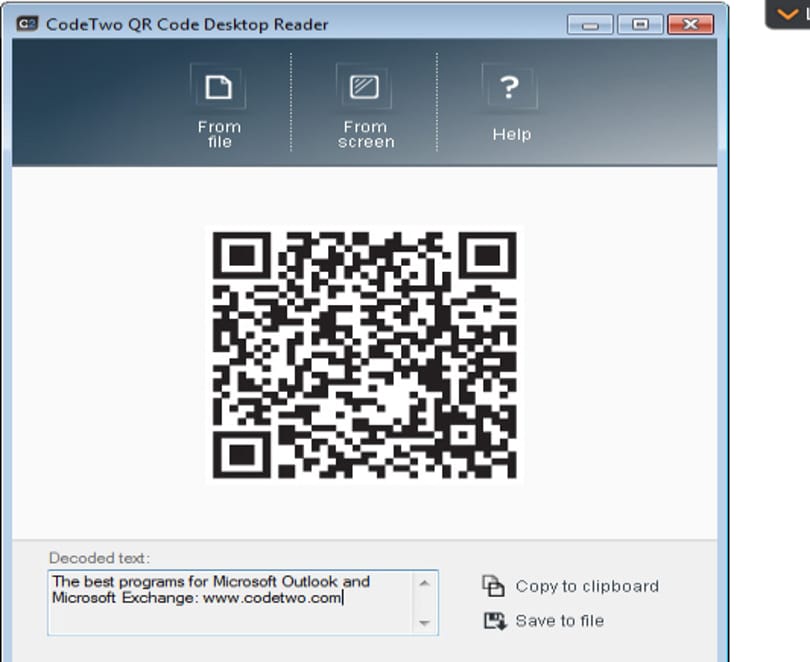
Task: Click the window title "CodeTwo QR Code Desktop Reader"
Action: coord(187,24)
